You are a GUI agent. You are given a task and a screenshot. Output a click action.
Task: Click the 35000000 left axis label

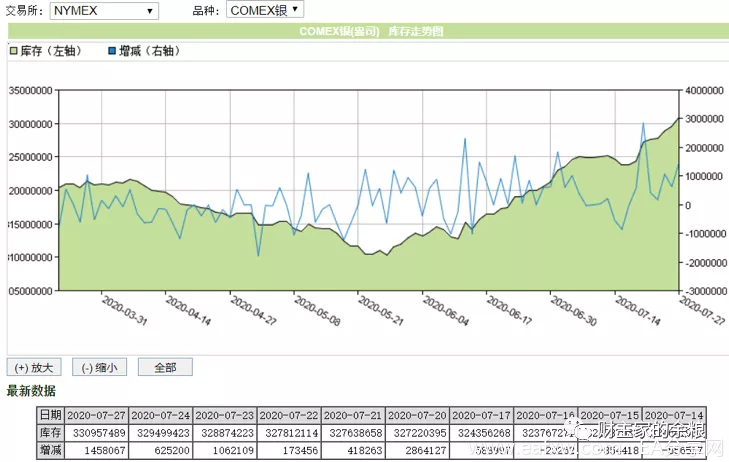click(x=31, y=91)
